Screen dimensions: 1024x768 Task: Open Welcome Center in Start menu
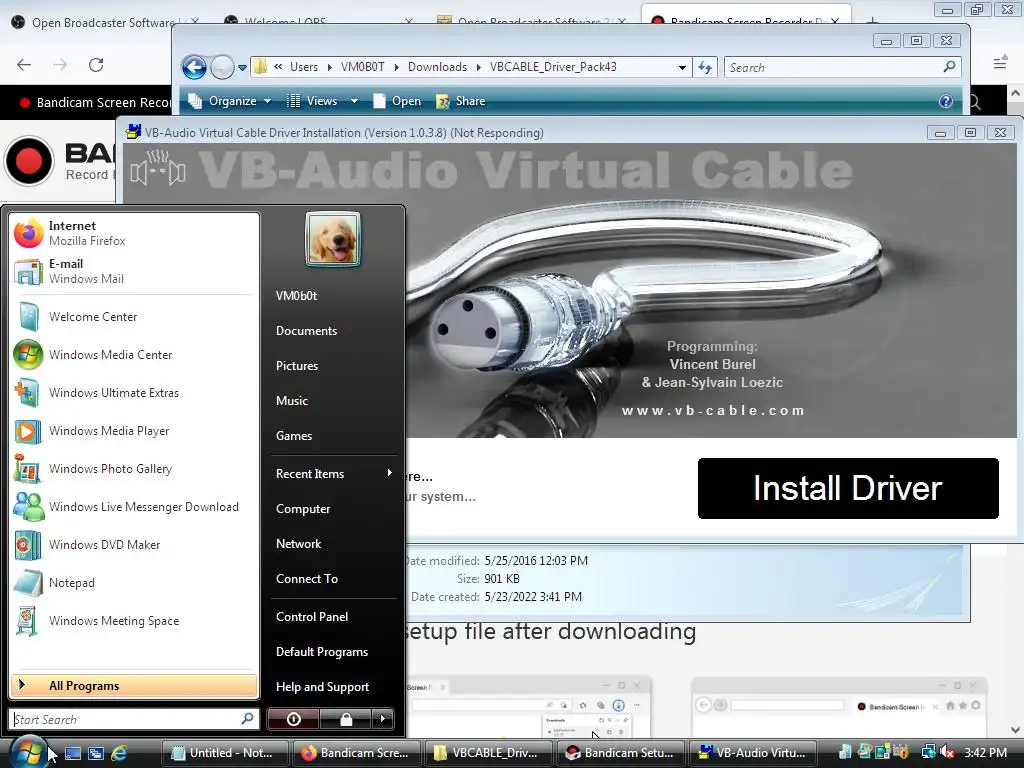pyautogui.click(x=134, y=317)
